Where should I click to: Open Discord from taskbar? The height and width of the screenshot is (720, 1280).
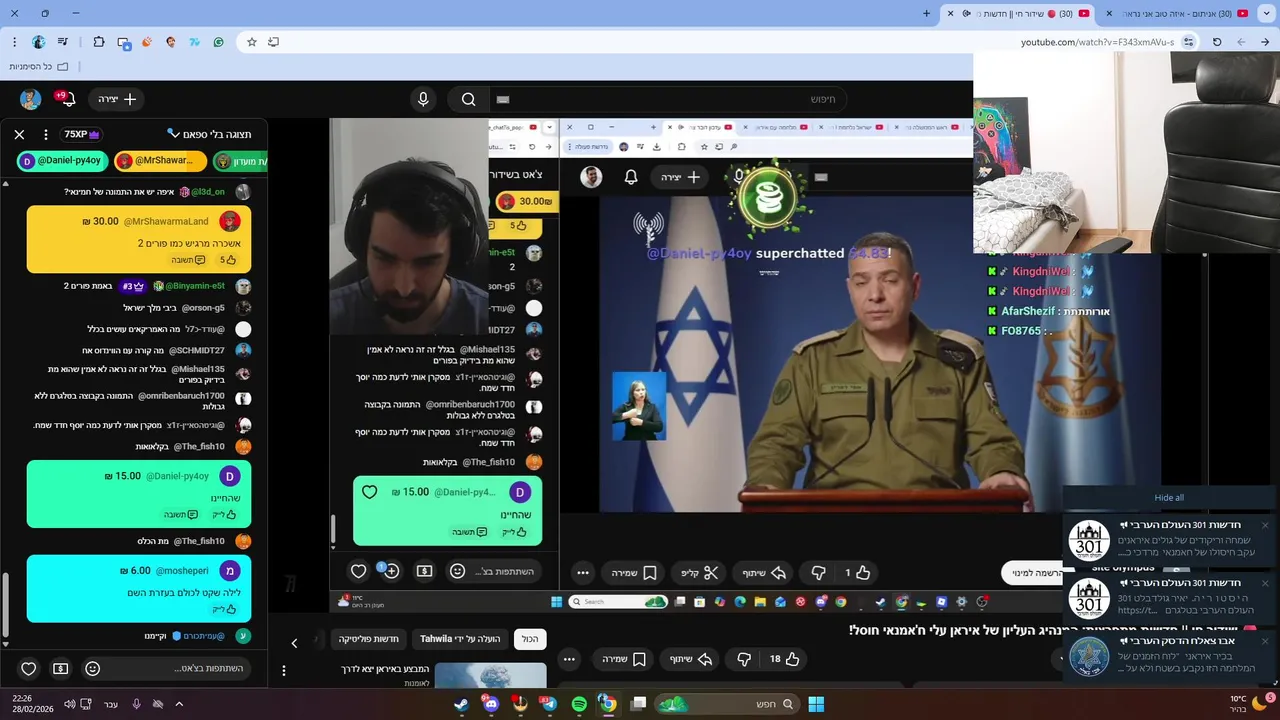pyautogui.click(x=491, y=704)
